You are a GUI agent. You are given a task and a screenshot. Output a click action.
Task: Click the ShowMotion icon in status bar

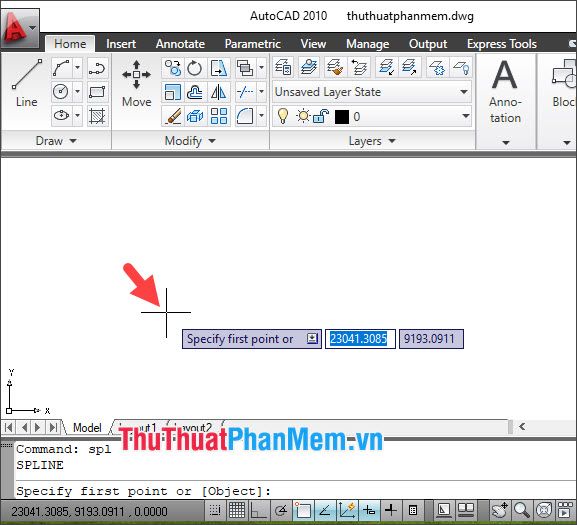565,510
